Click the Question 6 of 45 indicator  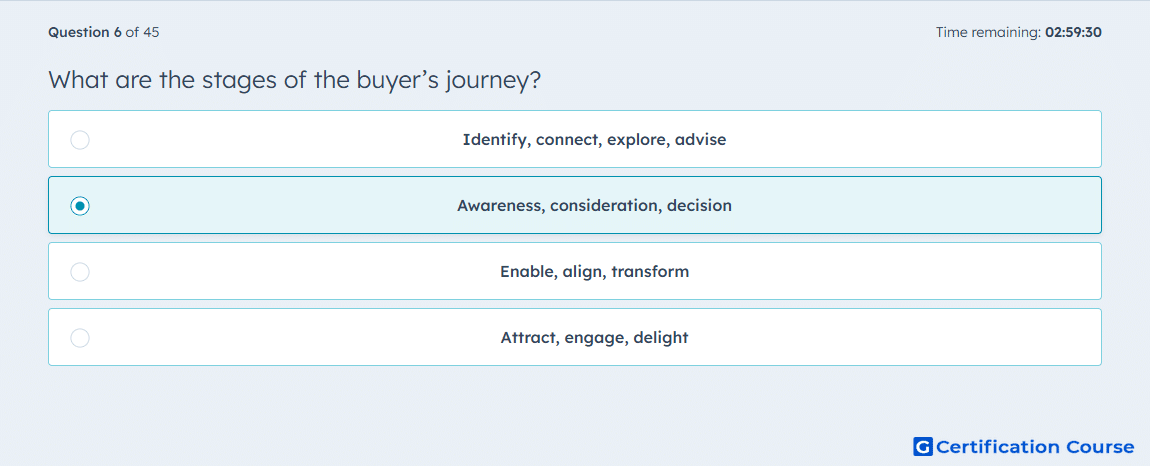[104, 32]
